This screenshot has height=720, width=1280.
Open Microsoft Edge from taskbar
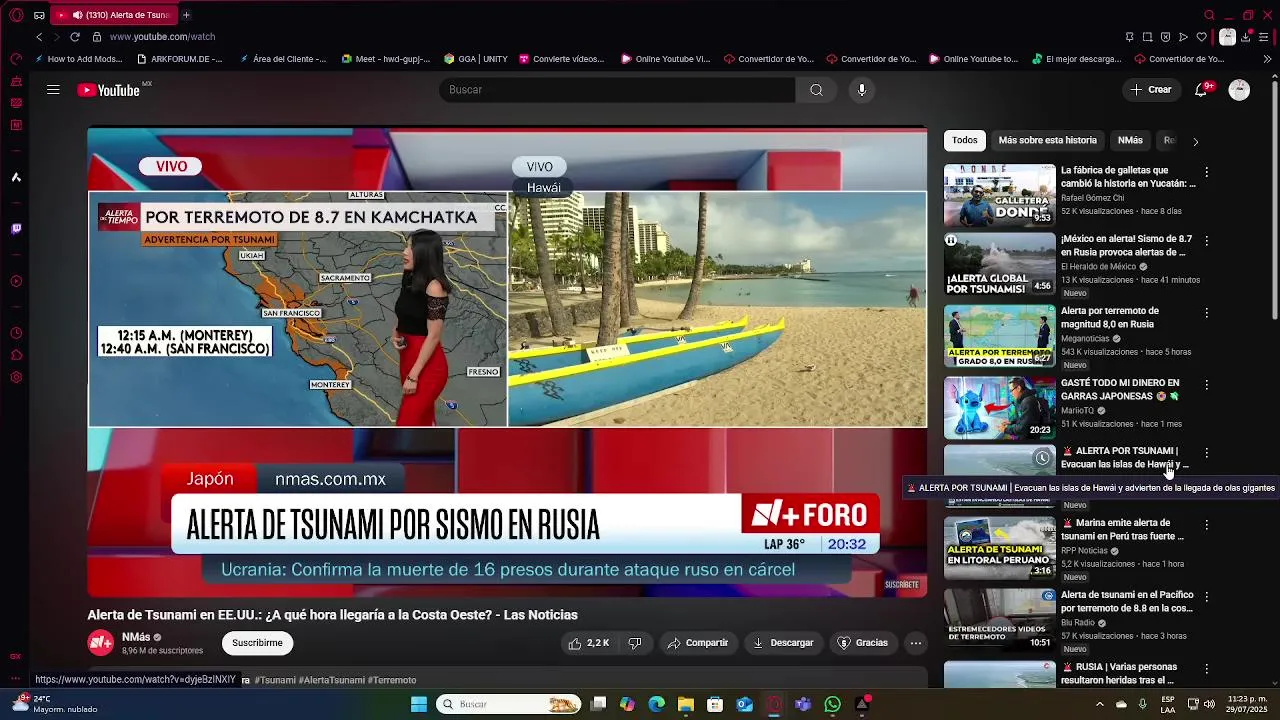pyautogui.click(x=656, y=704)
